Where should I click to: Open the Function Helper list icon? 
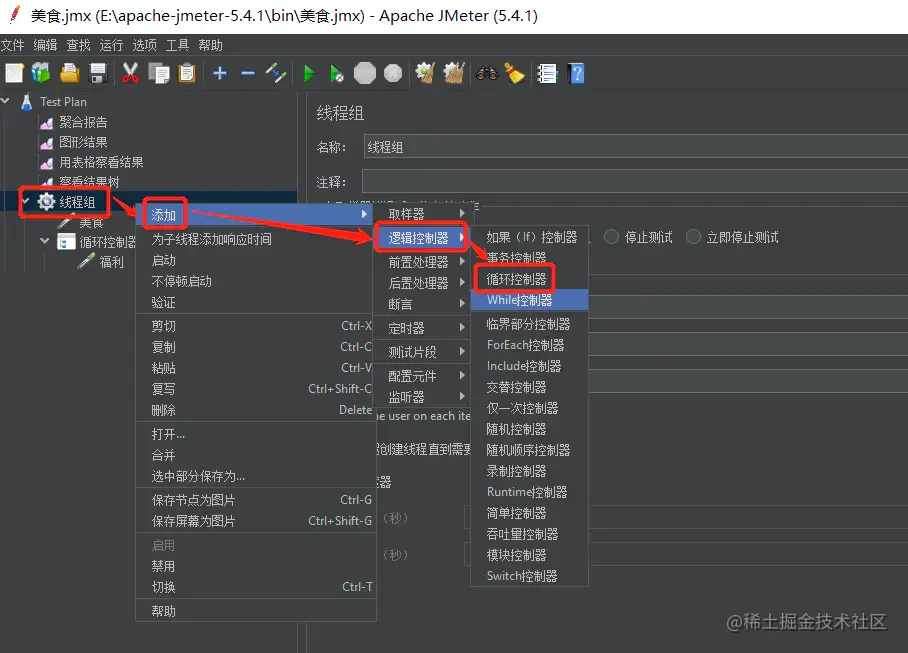tap(547, 74)
